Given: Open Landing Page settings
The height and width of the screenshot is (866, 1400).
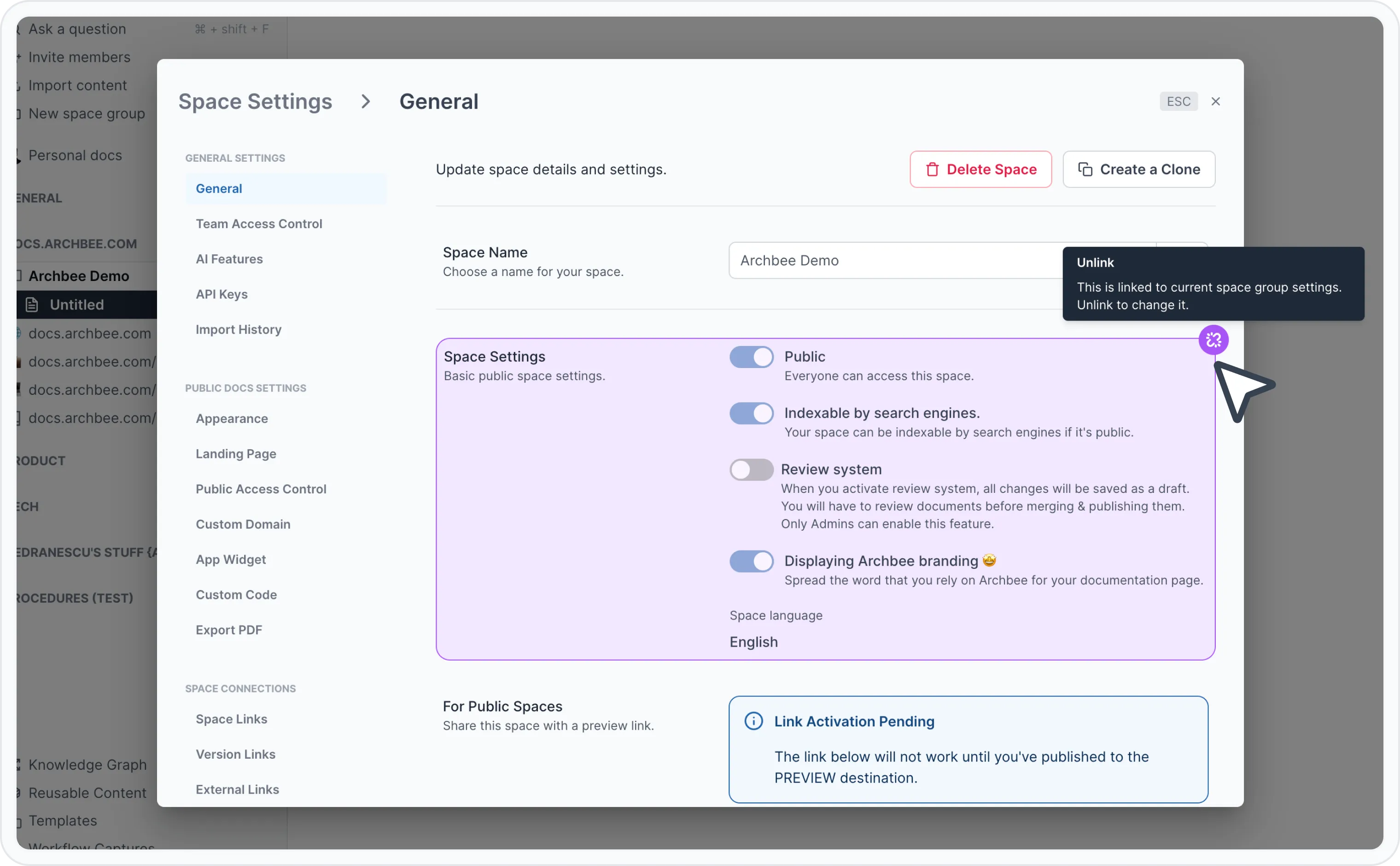Looking at the screenshot, I should tap(236, 454).
